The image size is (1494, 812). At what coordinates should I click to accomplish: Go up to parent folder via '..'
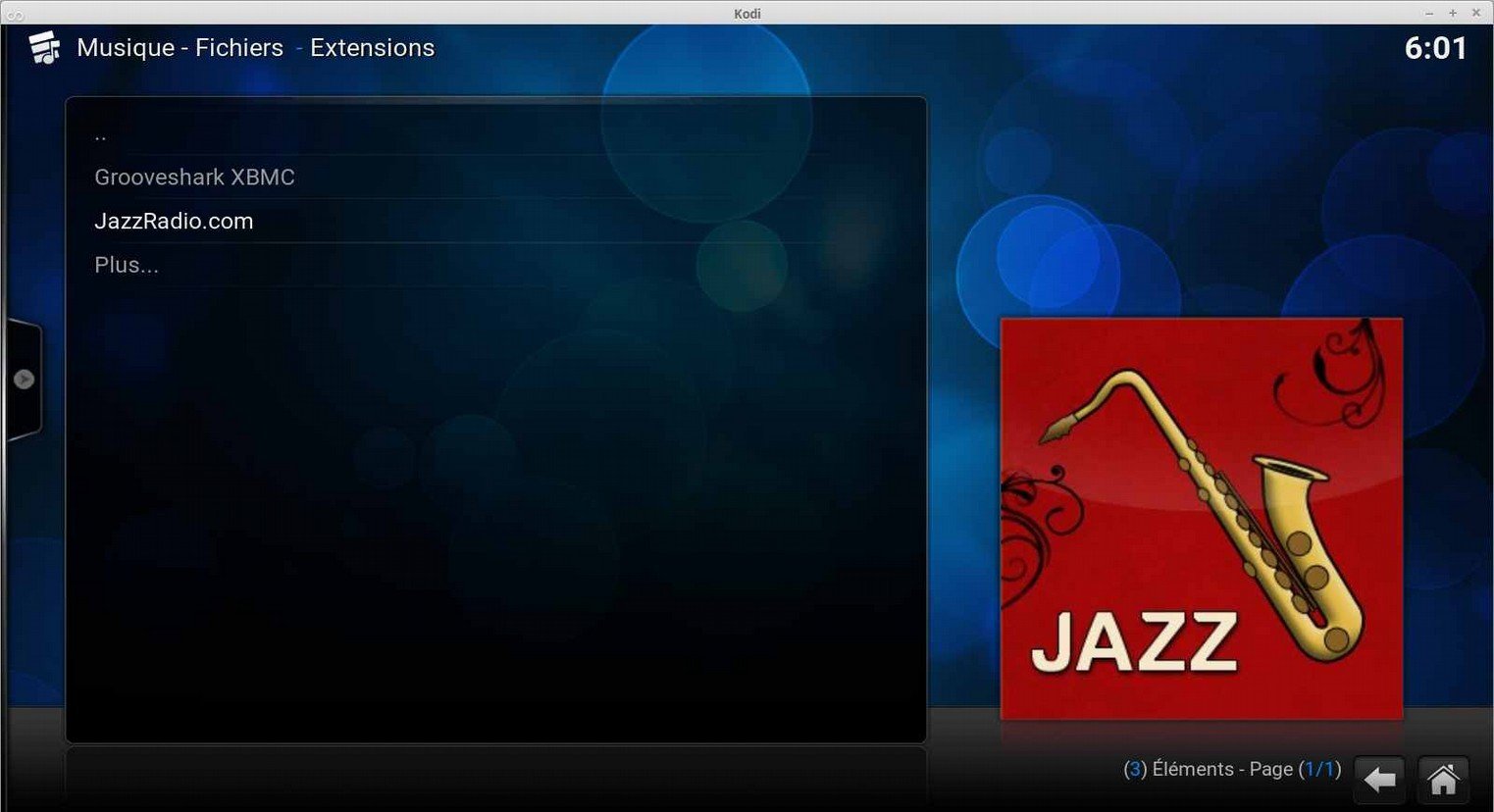pos(100,135)
